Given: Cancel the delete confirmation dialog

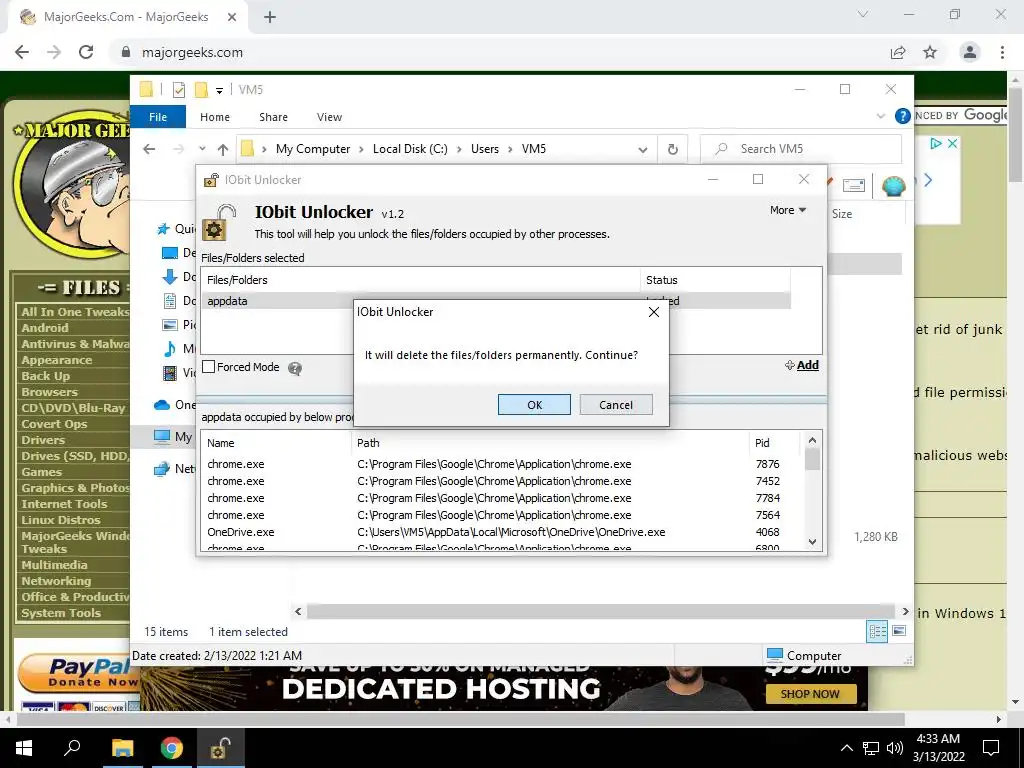Looking at the screenshot, I should (x=615, y=404).
